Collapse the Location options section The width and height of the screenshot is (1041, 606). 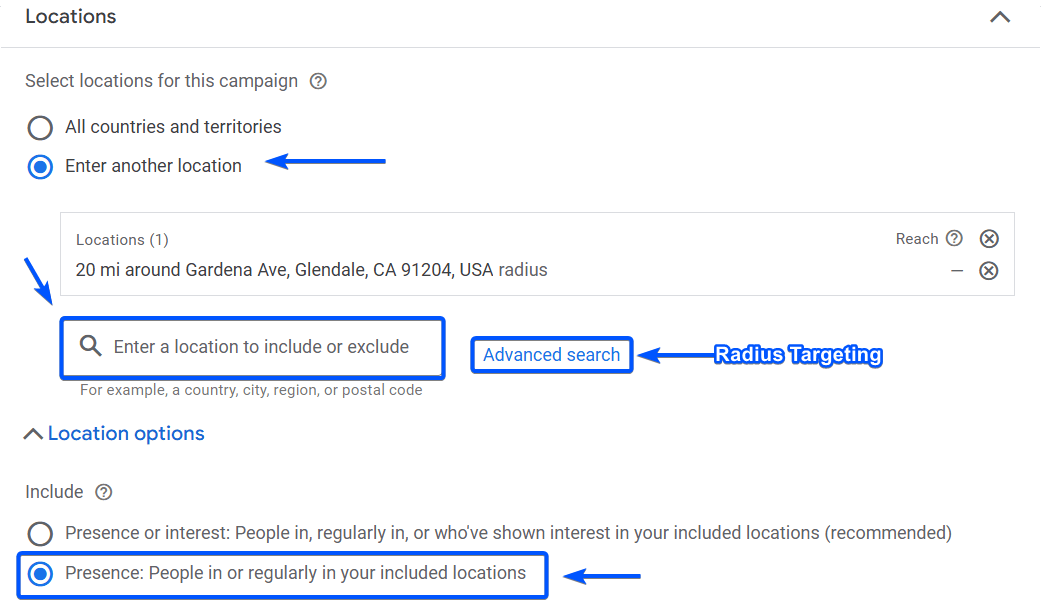tap(33, 432)
